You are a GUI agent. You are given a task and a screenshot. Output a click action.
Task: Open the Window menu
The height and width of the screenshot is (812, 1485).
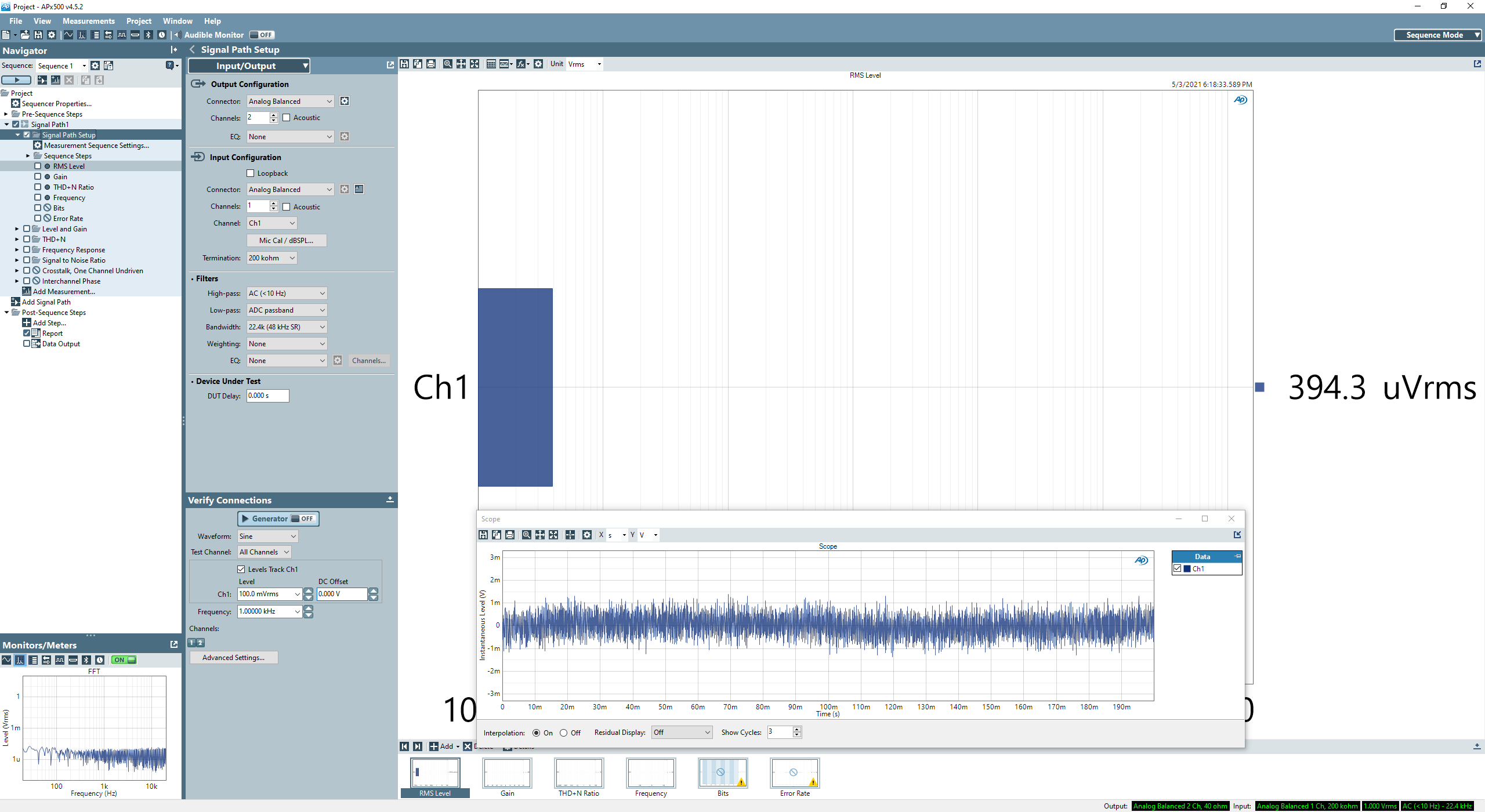coord(178,21)
